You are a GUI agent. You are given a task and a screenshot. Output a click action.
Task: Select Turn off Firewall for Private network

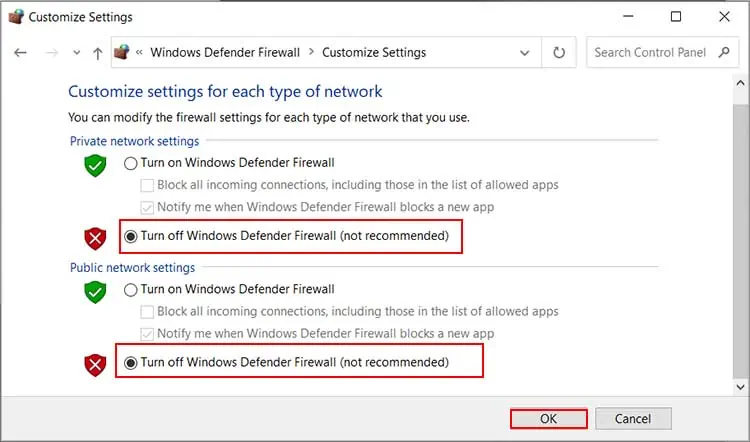[131, 237]
